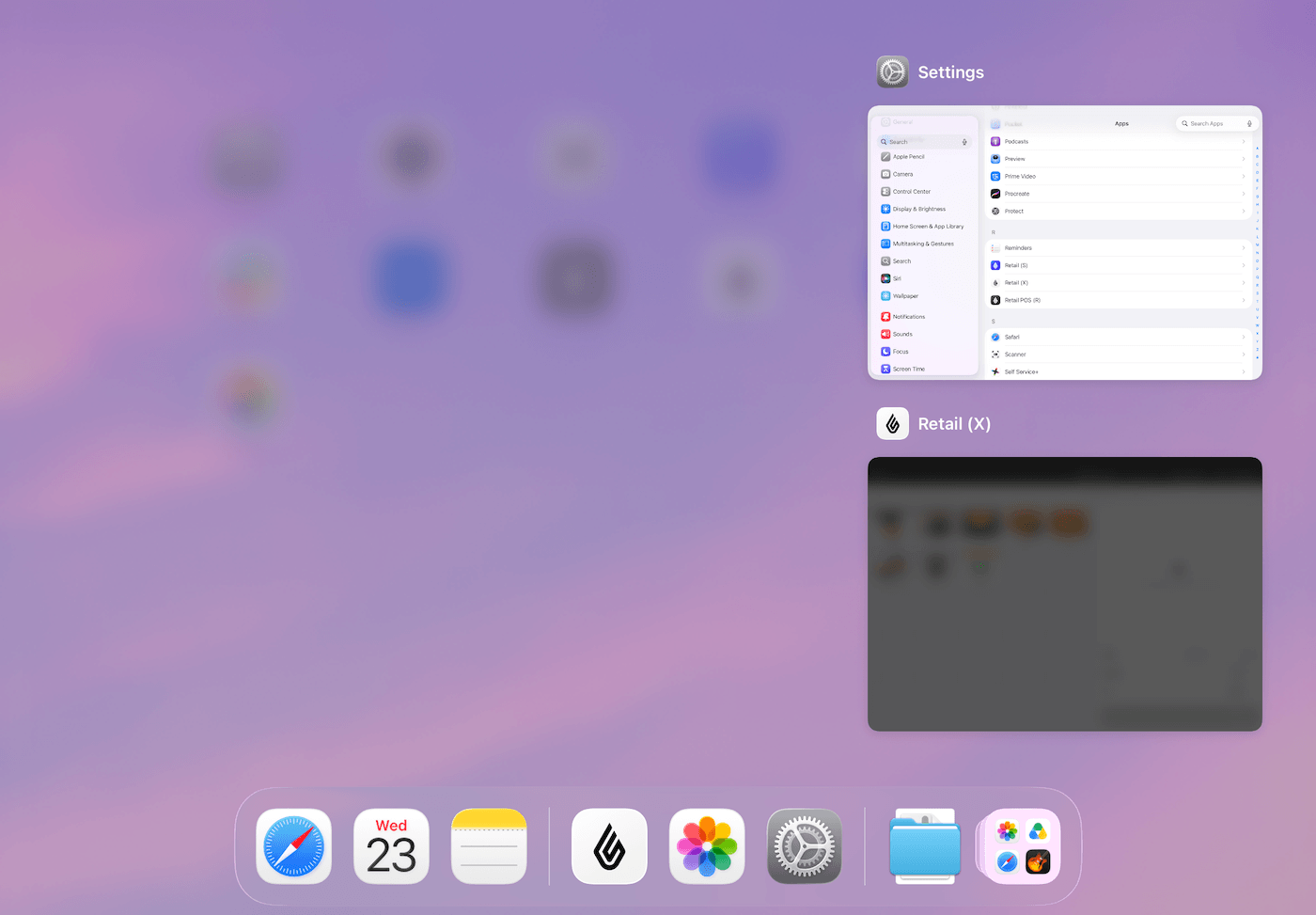Click the Protect app icon in Settings list

click(995, 211)
